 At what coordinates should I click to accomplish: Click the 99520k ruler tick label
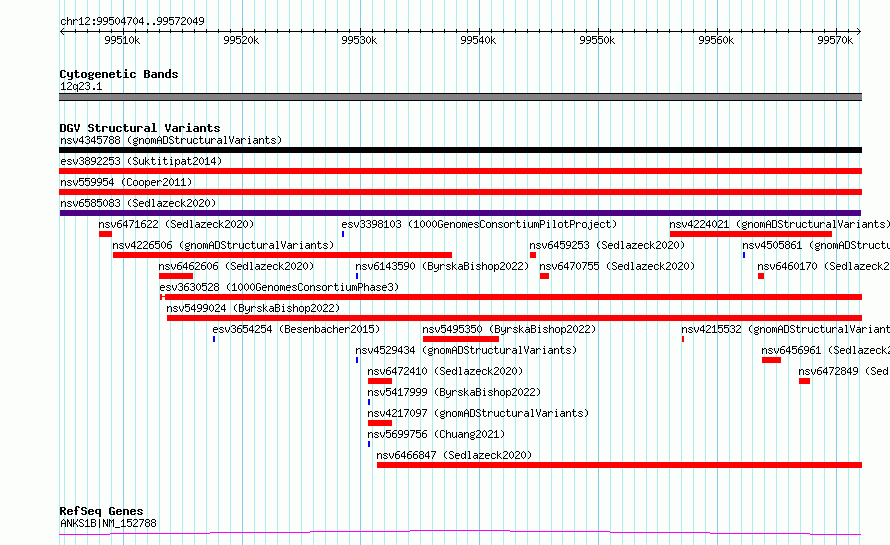pos(241,40)
